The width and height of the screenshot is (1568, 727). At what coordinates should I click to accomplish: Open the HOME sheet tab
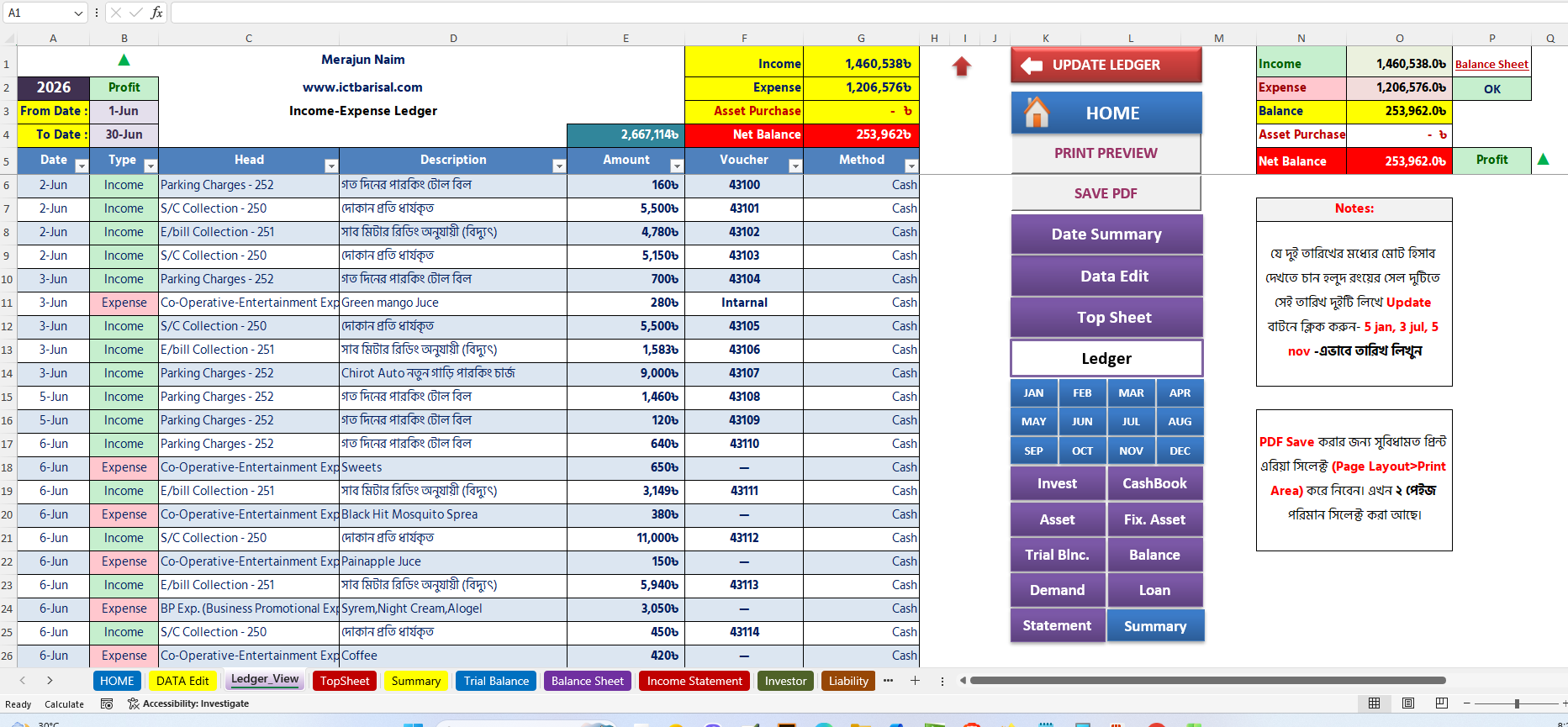coord(117,681)
